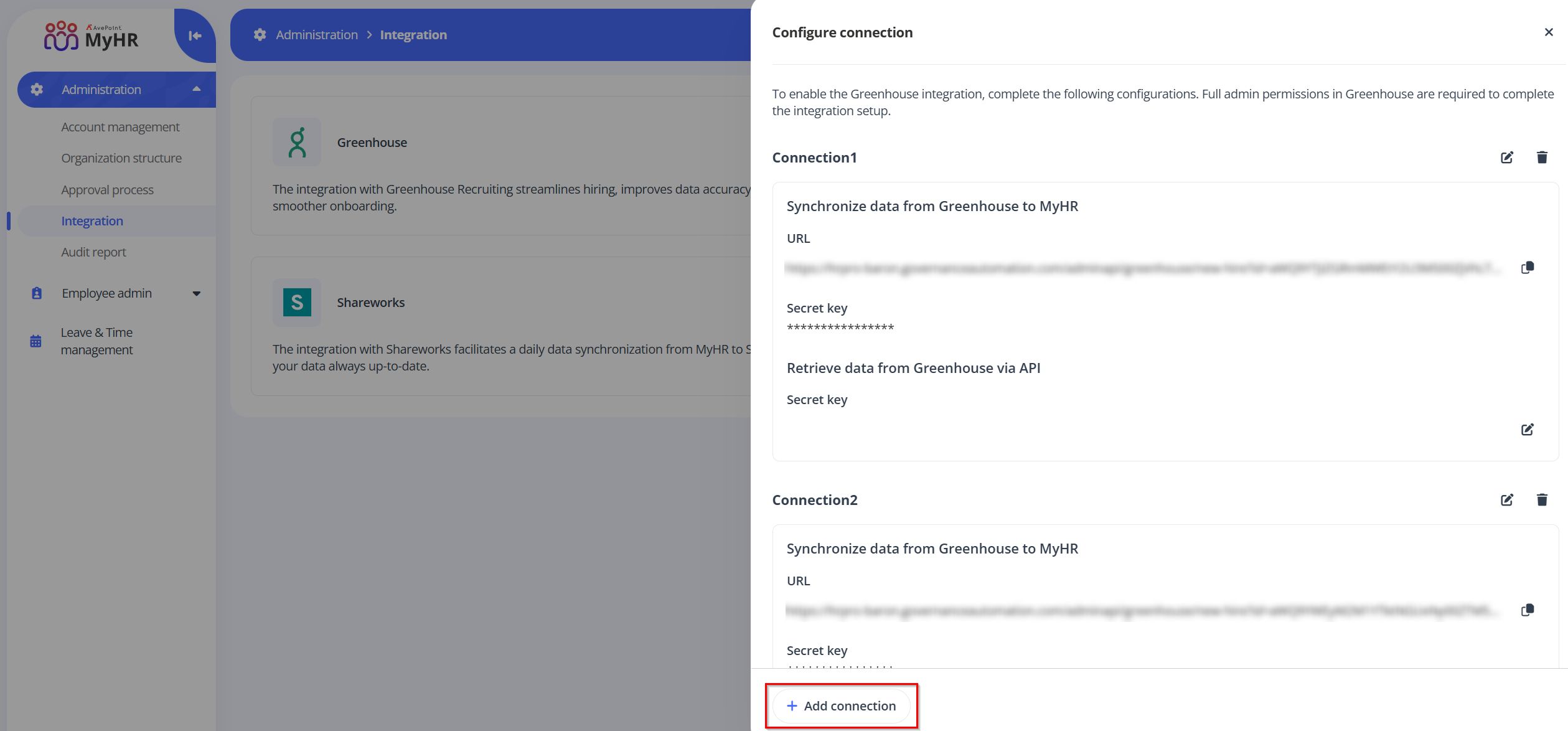Delete Connection2 using the trash icon
1568x731 pixels.
[x=1542, y=500]
